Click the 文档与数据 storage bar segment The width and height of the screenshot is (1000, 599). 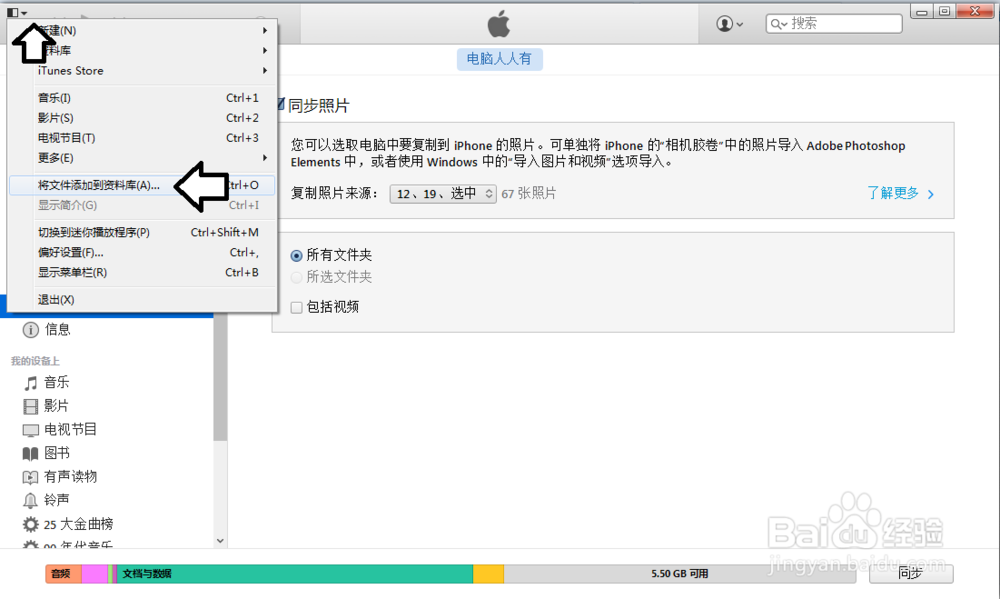coord(295,573)
